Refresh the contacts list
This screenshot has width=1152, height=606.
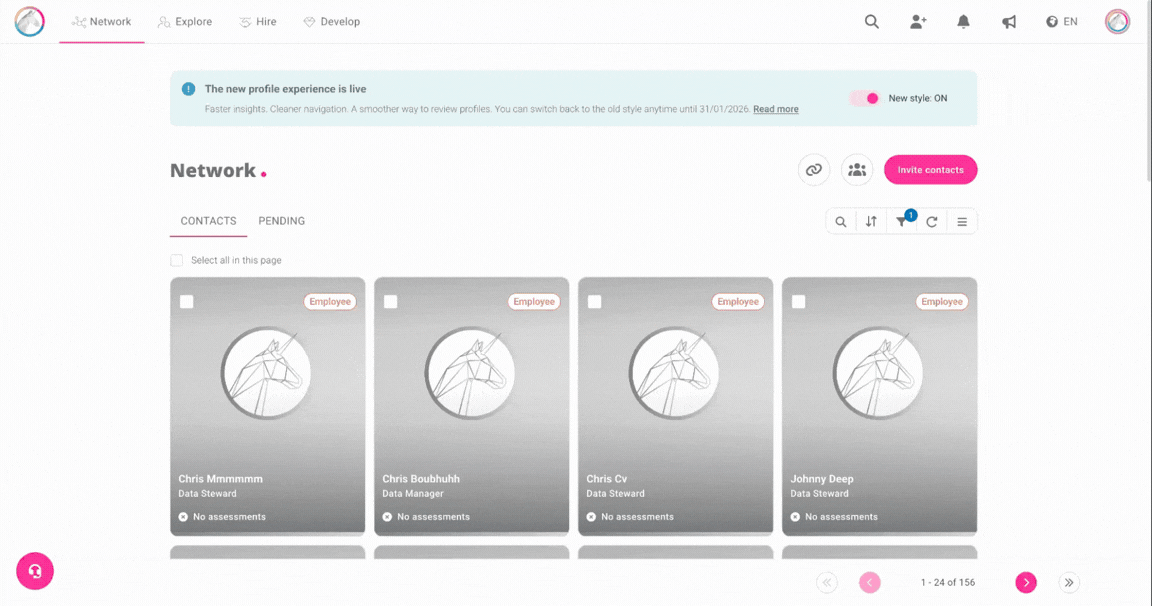point(931,222)
